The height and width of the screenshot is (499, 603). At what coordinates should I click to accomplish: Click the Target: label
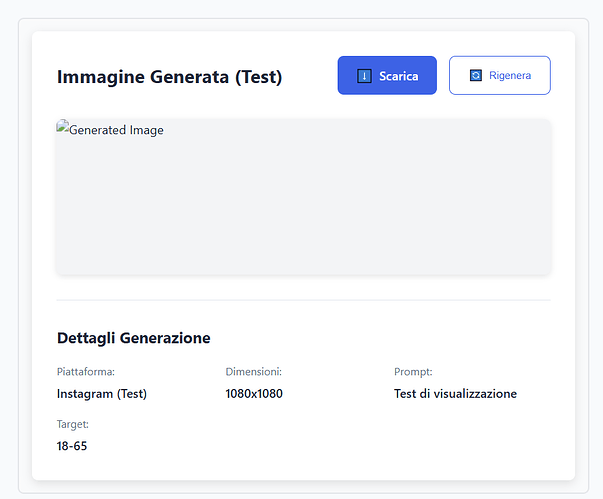(73, 424)
